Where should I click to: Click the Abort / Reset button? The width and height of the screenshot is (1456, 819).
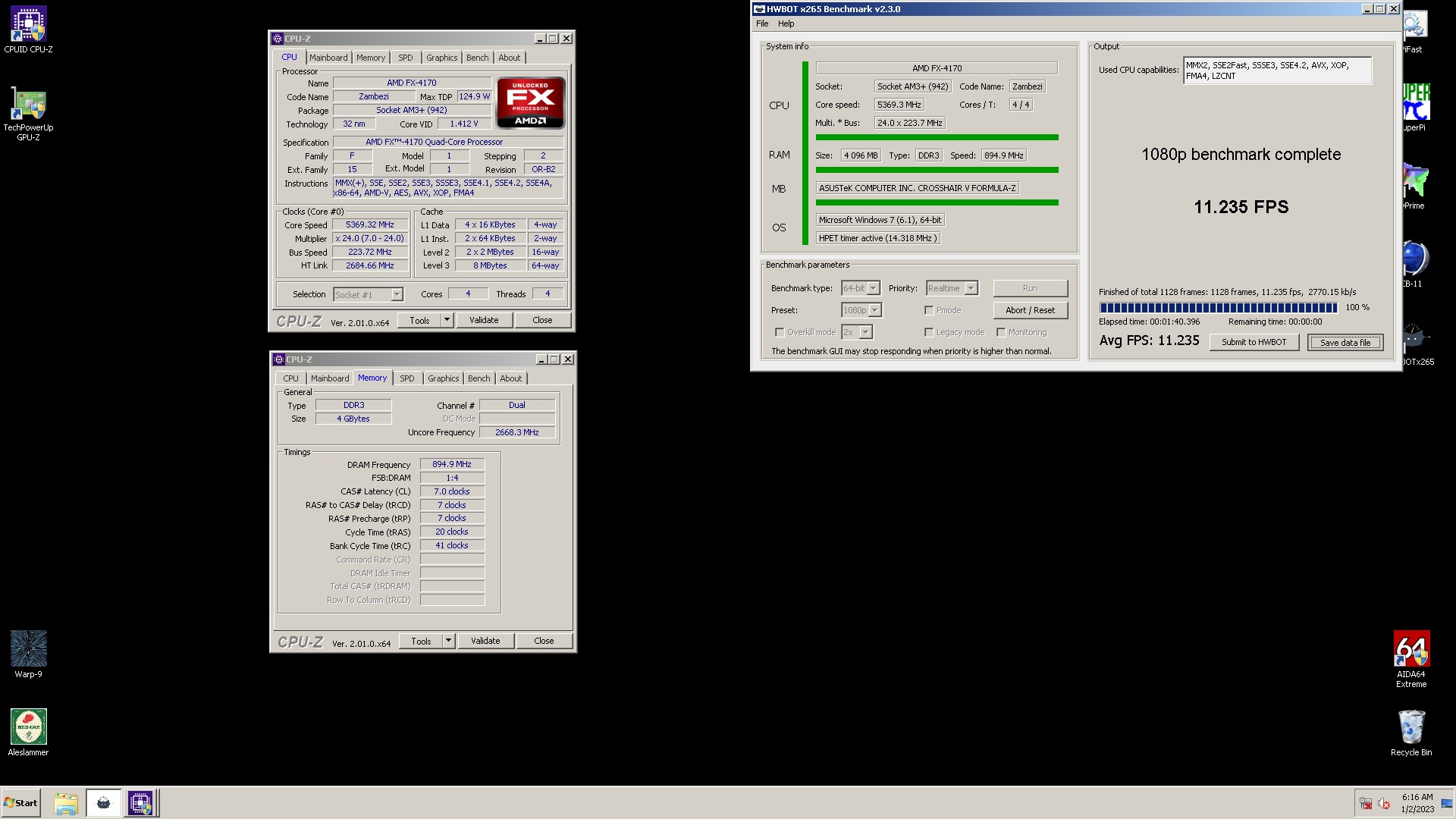[x=1030, y=310]
